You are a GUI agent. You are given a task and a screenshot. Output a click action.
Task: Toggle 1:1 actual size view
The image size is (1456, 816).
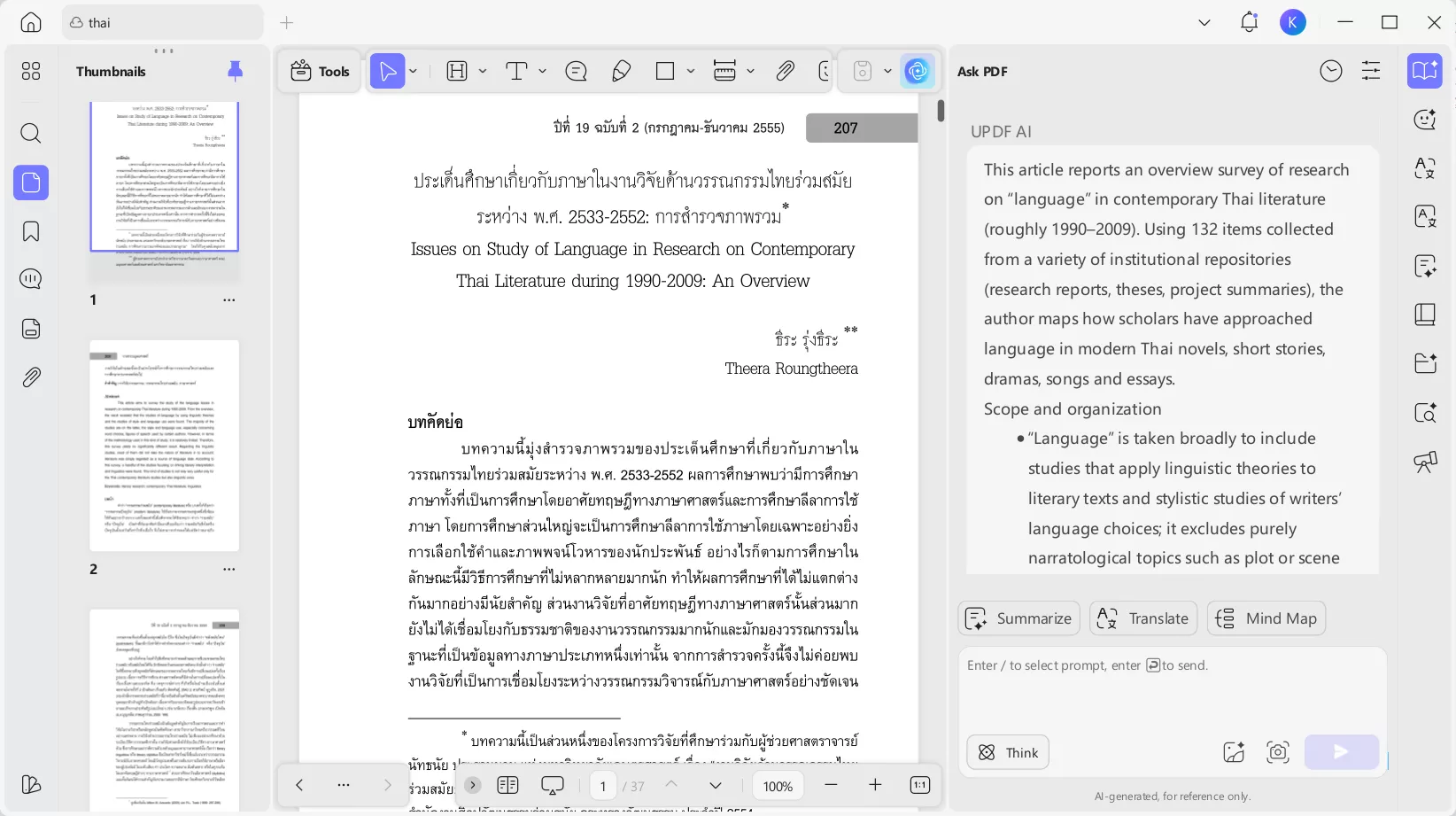click(919, 786)
